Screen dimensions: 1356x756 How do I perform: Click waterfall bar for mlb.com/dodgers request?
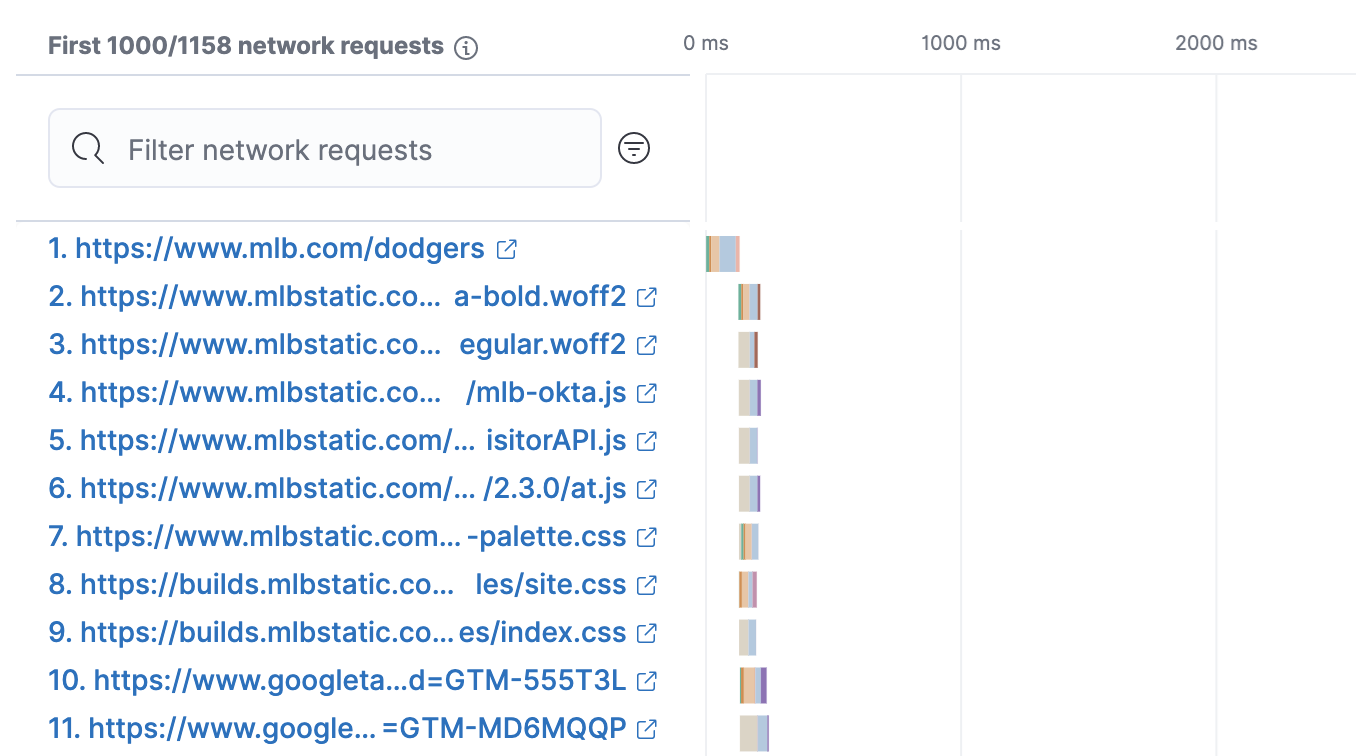723,254
